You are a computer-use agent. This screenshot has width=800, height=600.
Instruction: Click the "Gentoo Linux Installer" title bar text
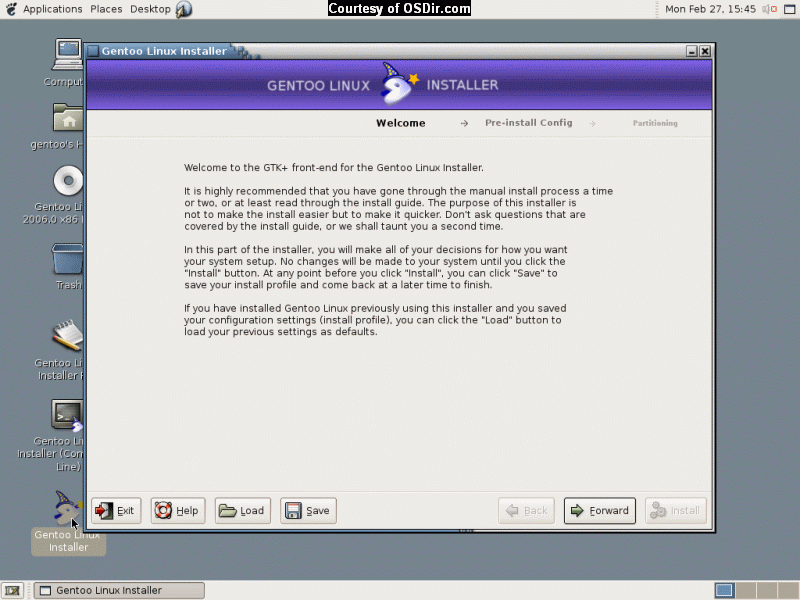(x=164, y=51)
